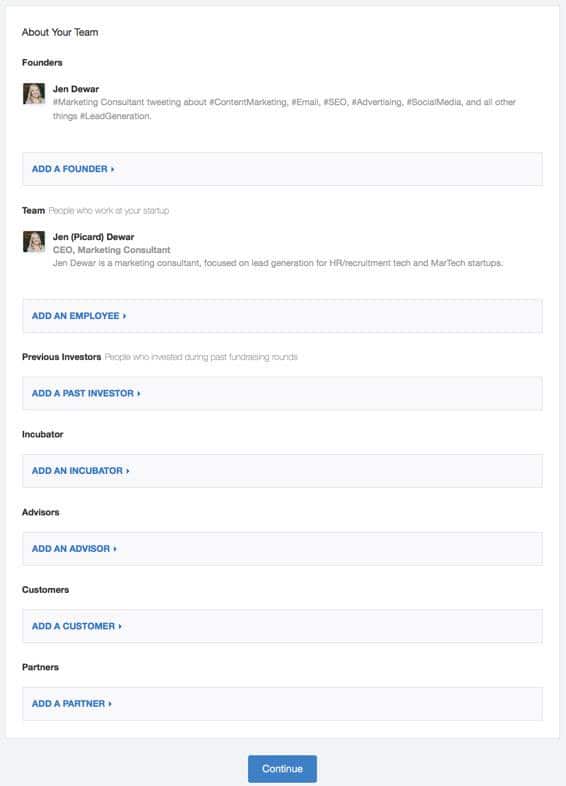Click the arrow next to Add an Advisor
This screenshot has width=566, height=786.
point(115,549)
